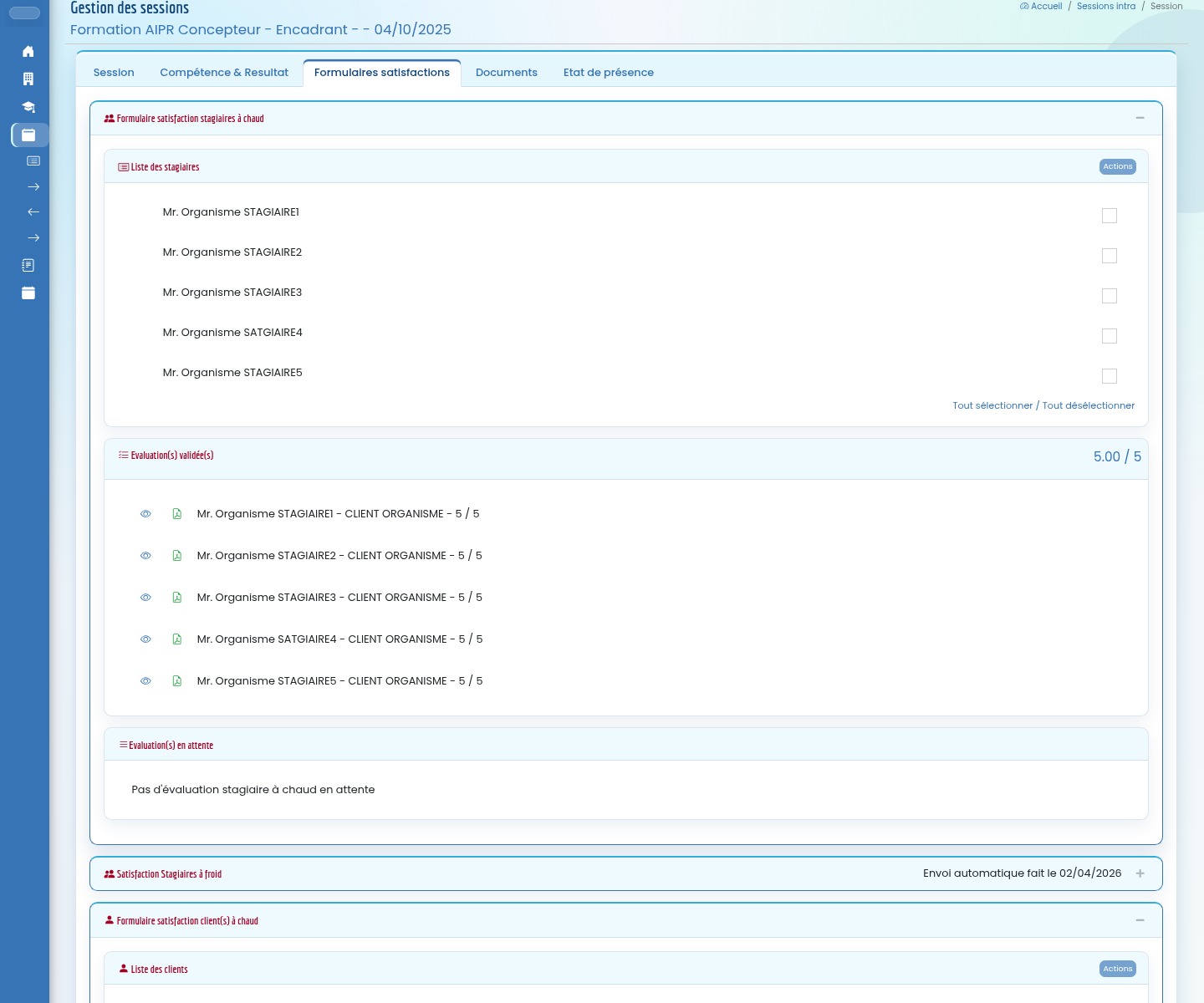The image size is (1204, 1003).
Task: Open the home icon in the sidebar
Action: pyautogui.click(x=28, y=52)
